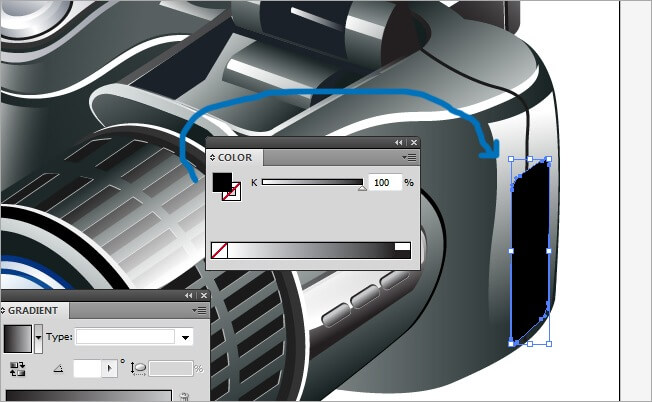Close the Color panel
The height and width of the screenshot is (402, 652).
[414, 143]
